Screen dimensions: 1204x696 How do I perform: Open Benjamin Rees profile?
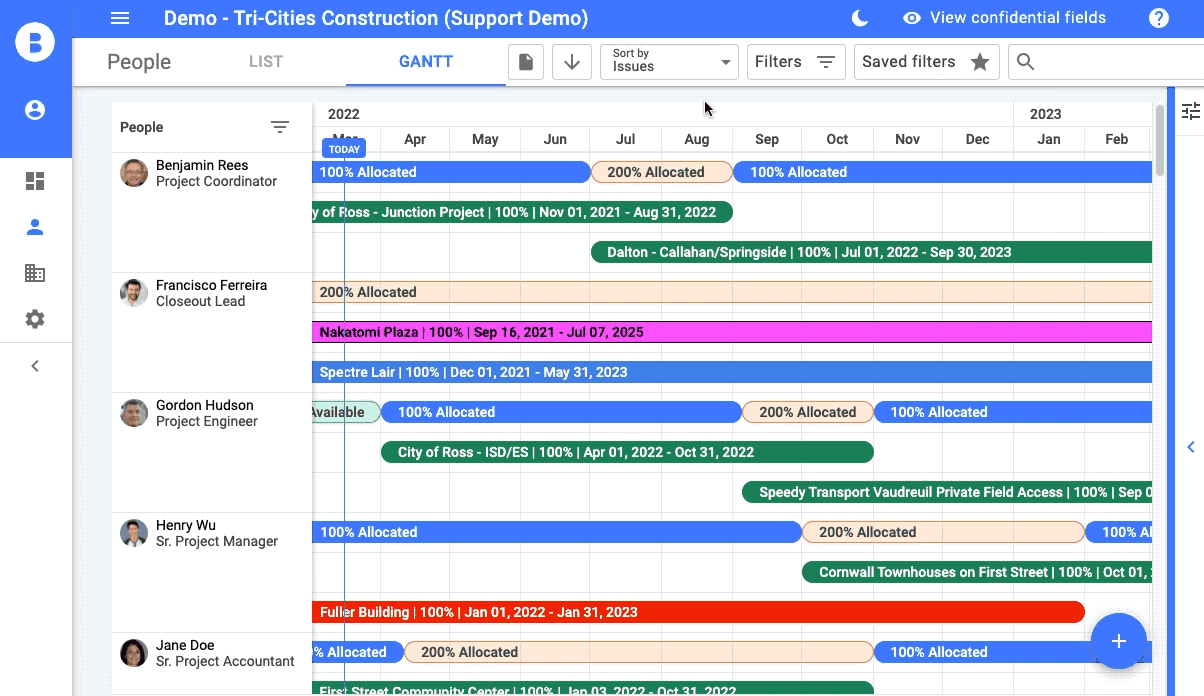point(202,165)
